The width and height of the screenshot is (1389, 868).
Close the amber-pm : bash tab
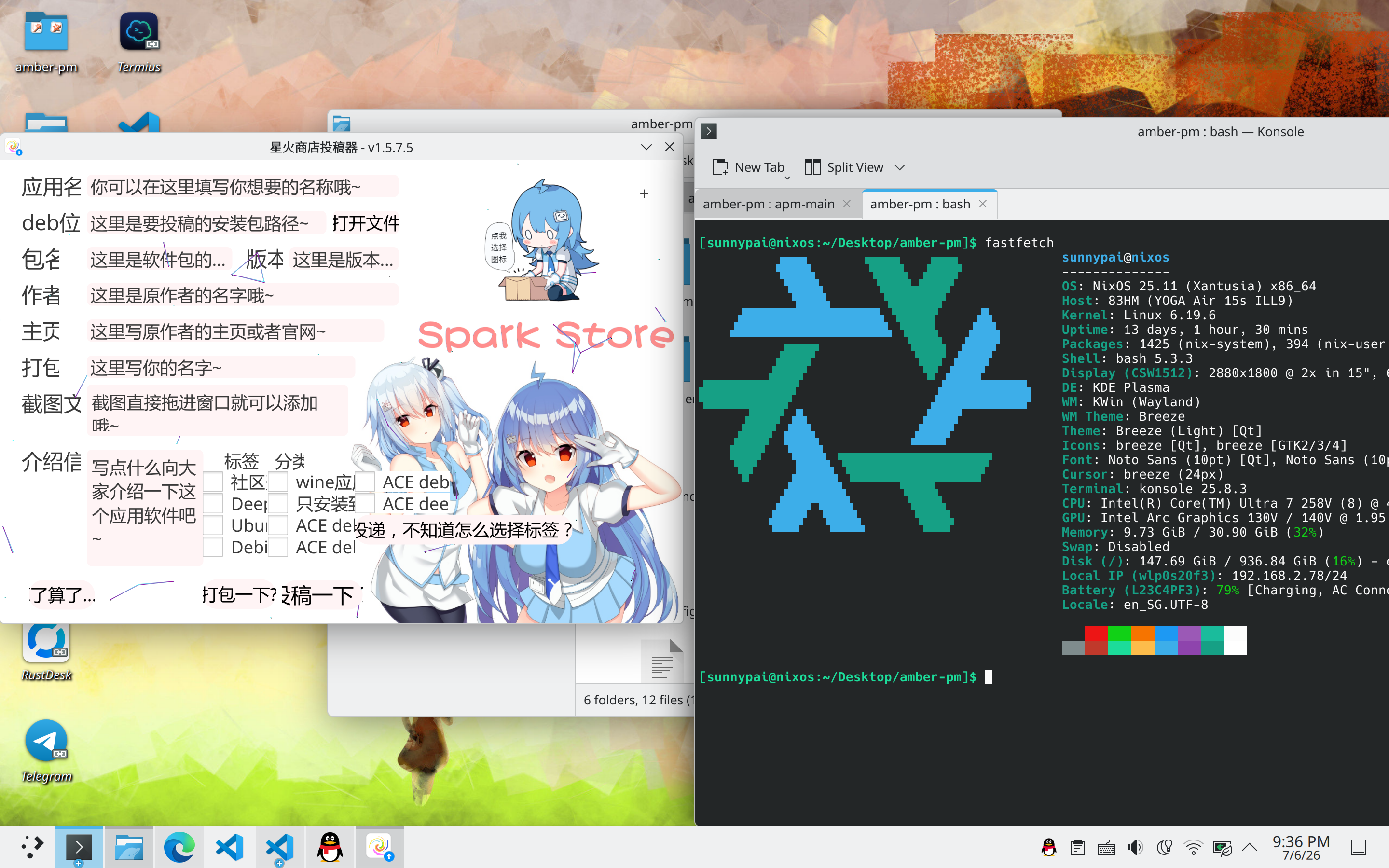tap(983, 204)
